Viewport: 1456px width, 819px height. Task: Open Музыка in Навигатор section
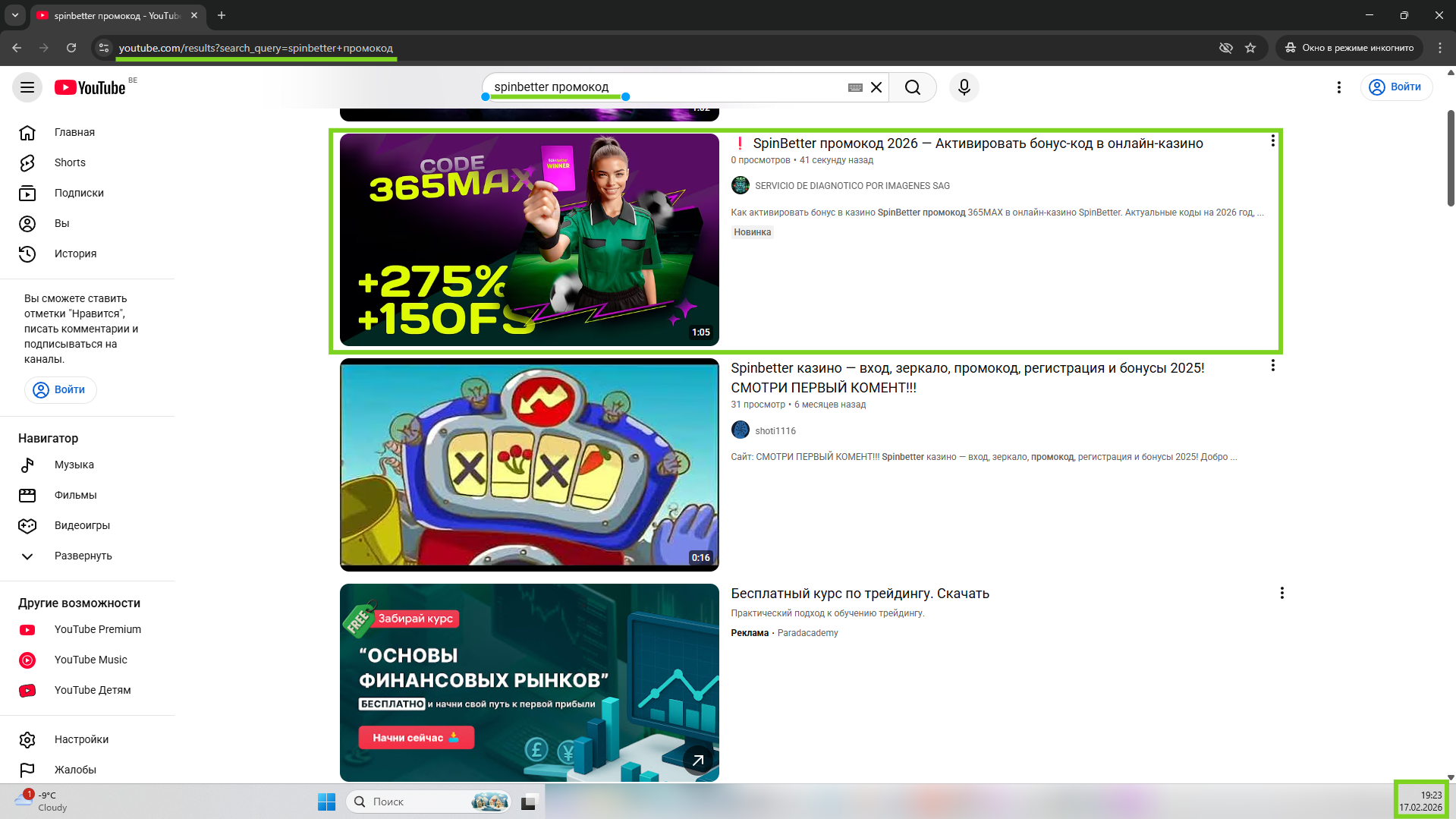87,465
